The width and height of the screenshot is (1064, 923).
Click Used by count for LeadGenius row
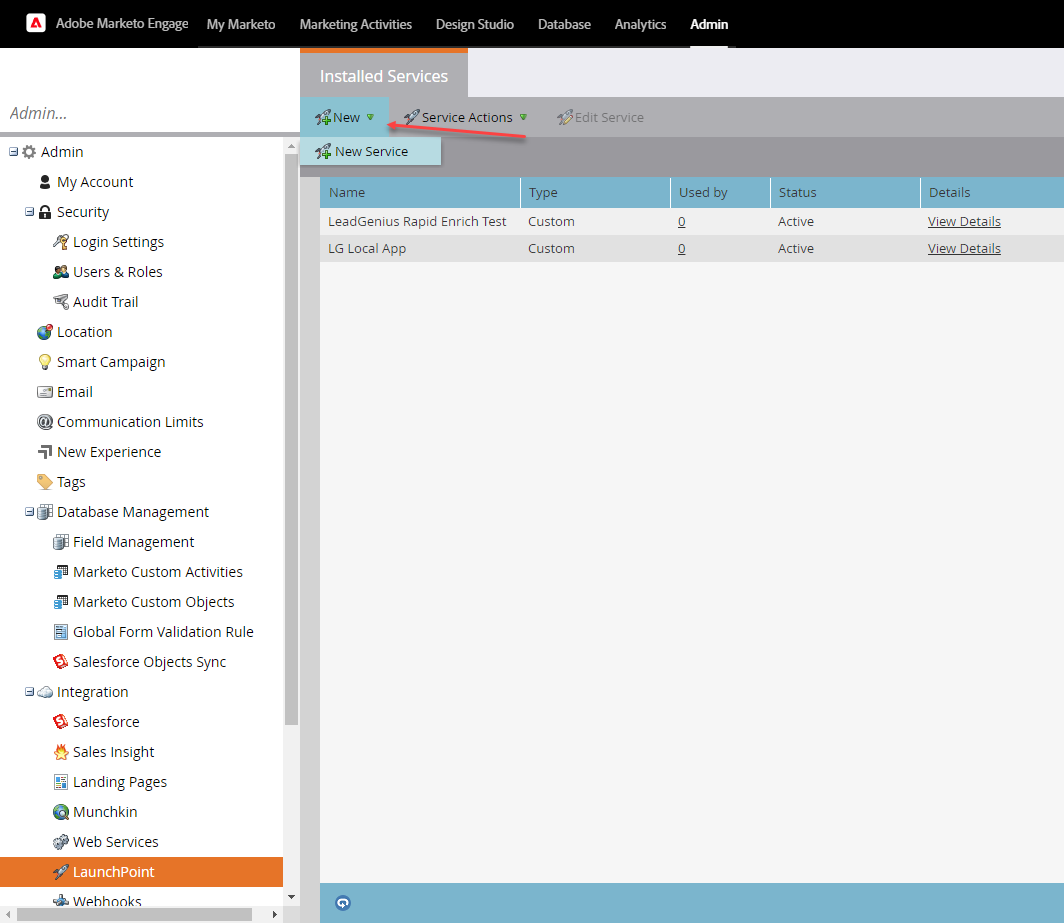pyautogui.click(x=681, y=221)
